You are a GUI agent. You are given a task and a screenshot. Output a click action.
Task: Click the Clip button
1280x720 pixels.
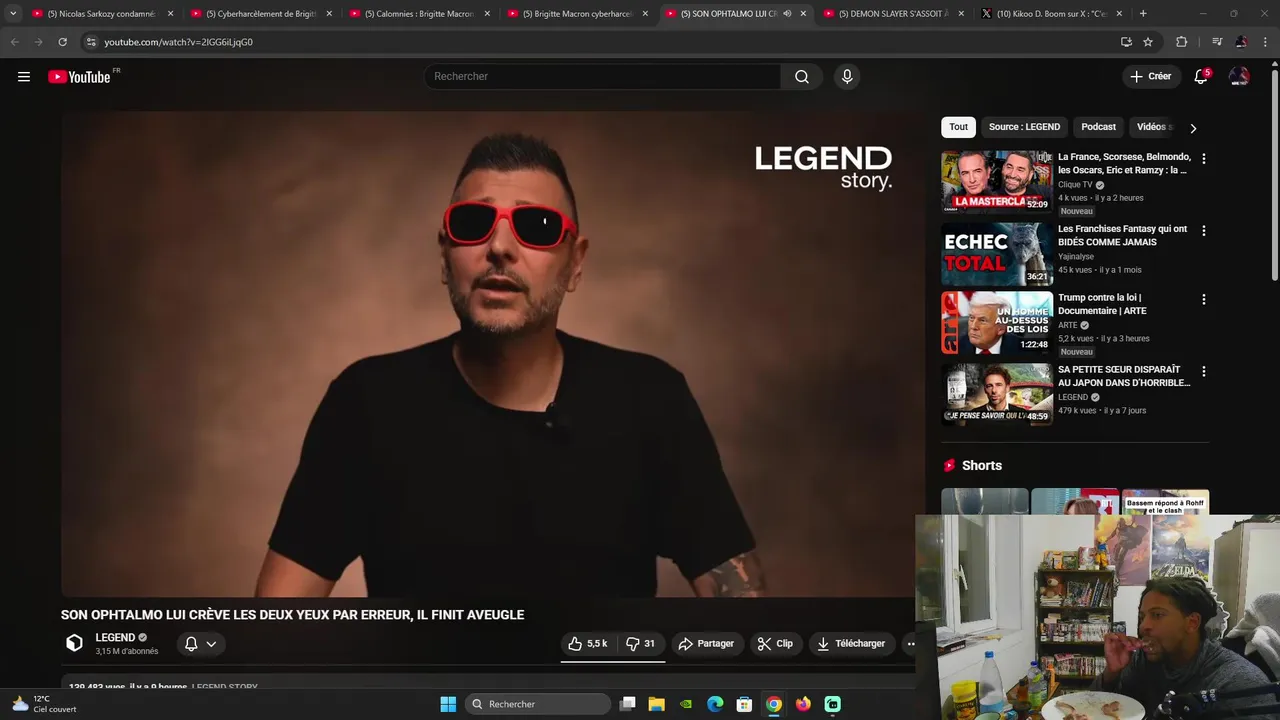(775, 644)
